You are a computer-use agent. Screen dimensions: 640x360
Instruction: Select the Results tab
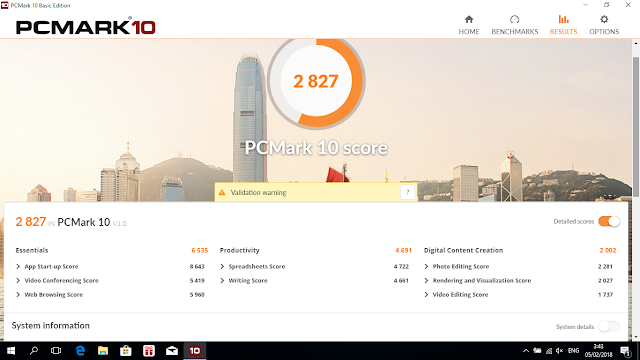coord(563,25)
